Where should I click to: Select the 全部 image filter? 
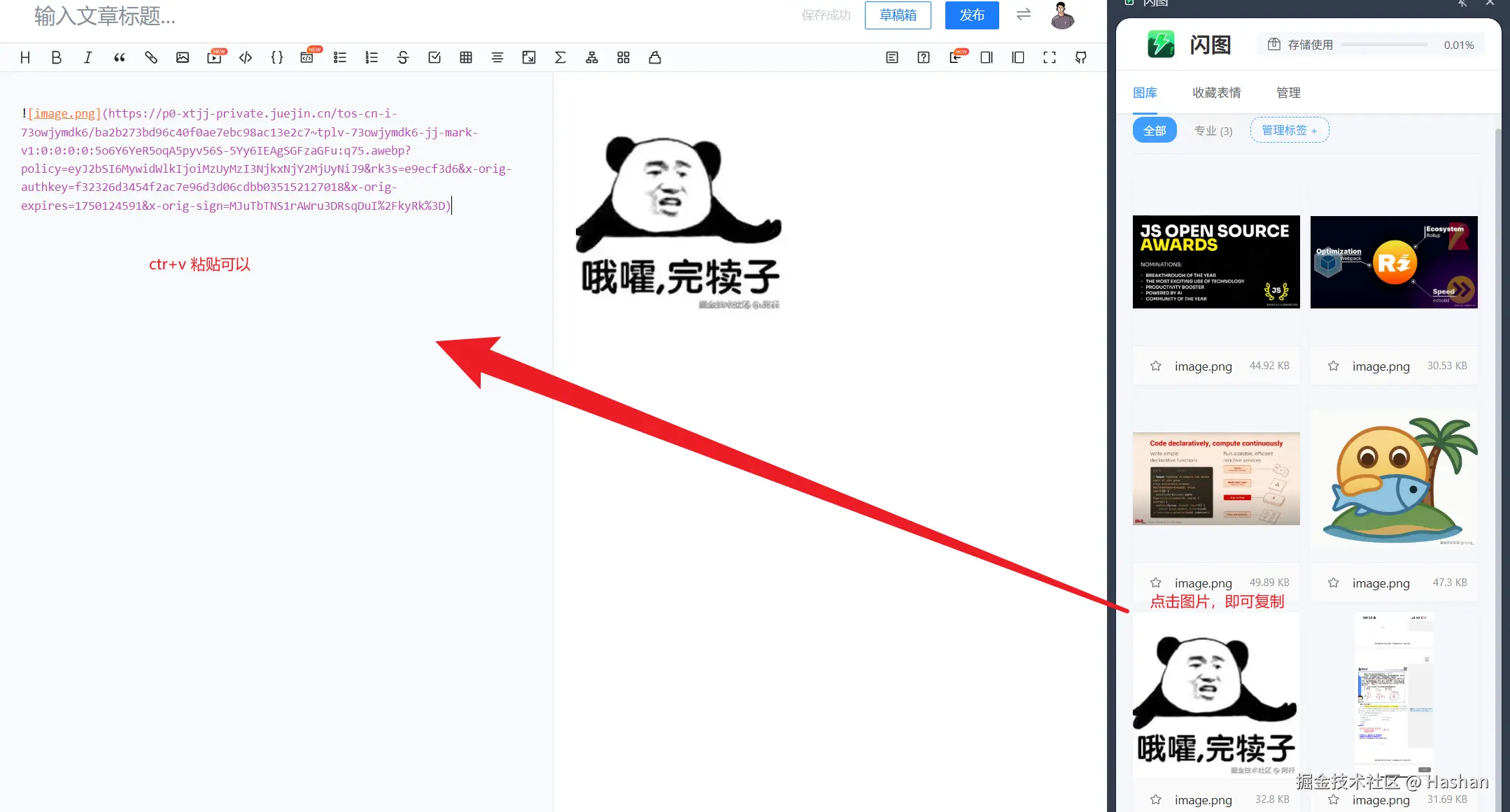coord(1155,130)
